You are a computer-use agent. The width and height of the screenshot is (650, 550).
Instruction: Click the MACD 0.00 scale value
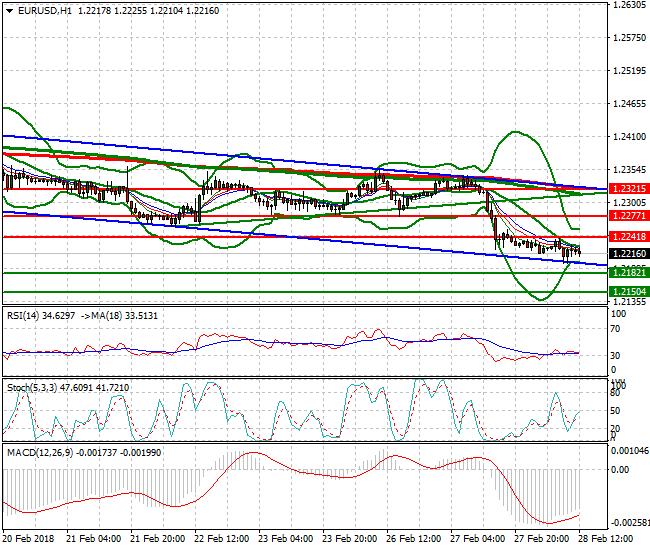coord(620,470)
